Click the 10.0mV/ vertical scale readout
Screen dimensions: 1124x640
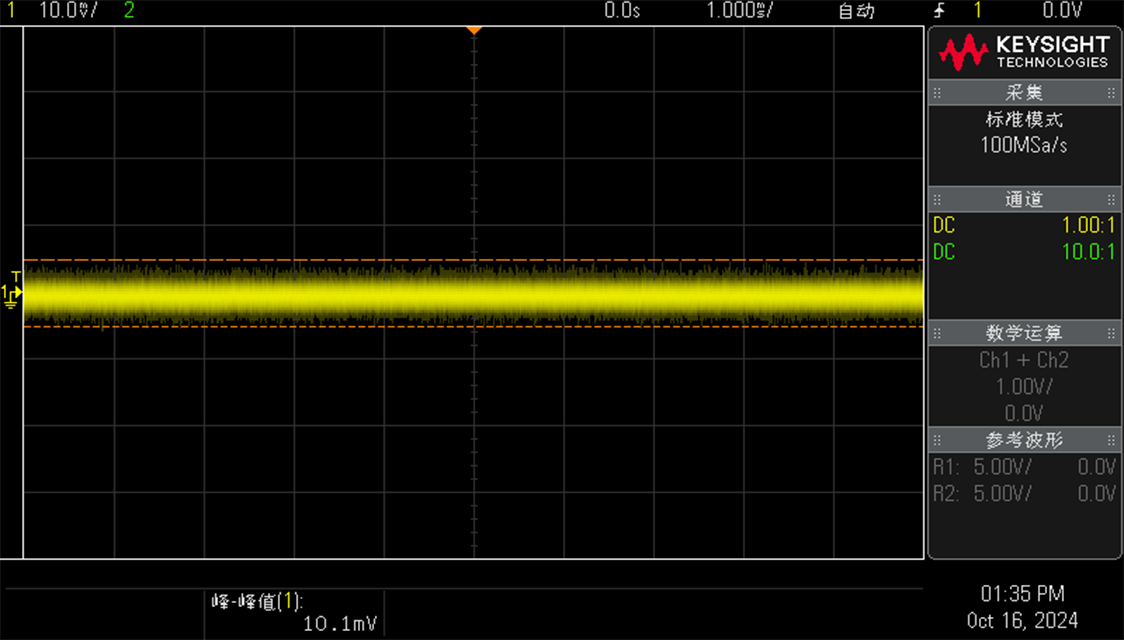pyautogui.click(x=69, y=10)
